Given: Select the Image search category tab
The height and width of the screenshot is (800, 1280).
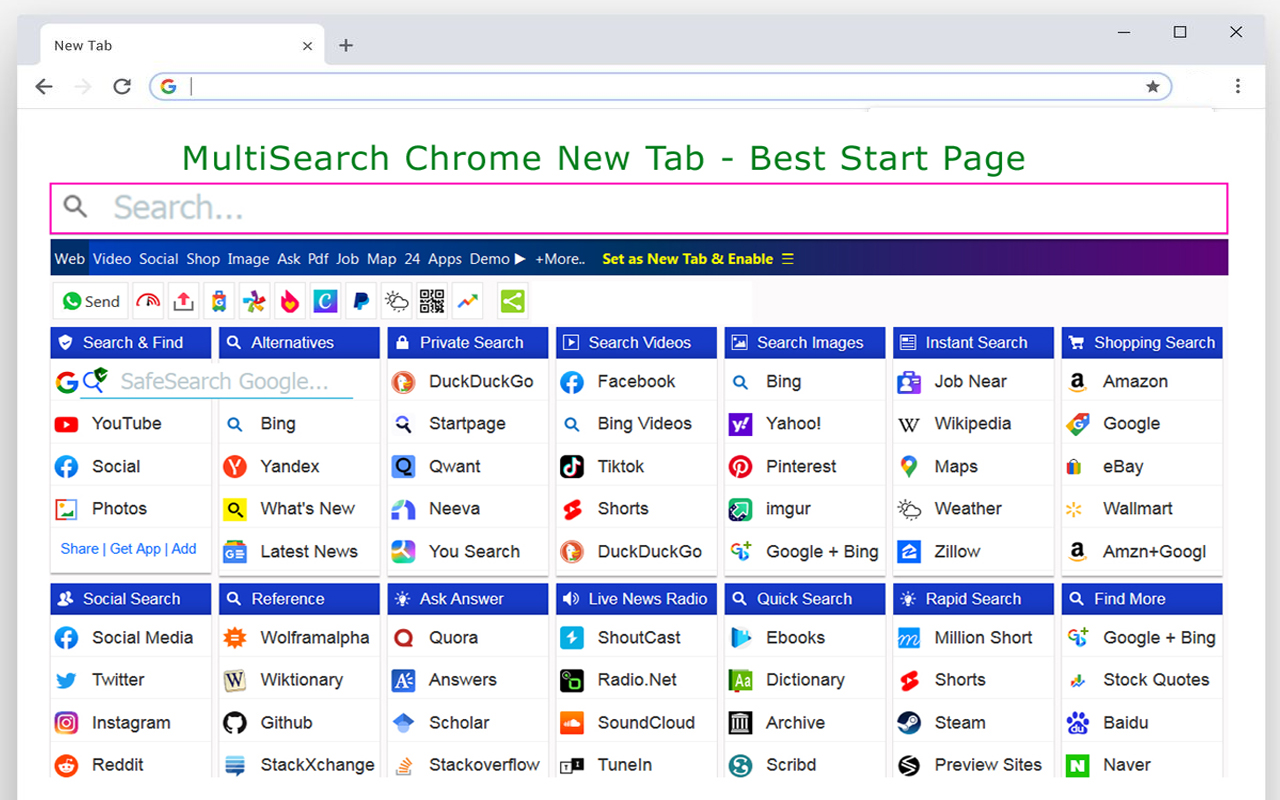Looking at the screenshot, I should tap(248, 259).
